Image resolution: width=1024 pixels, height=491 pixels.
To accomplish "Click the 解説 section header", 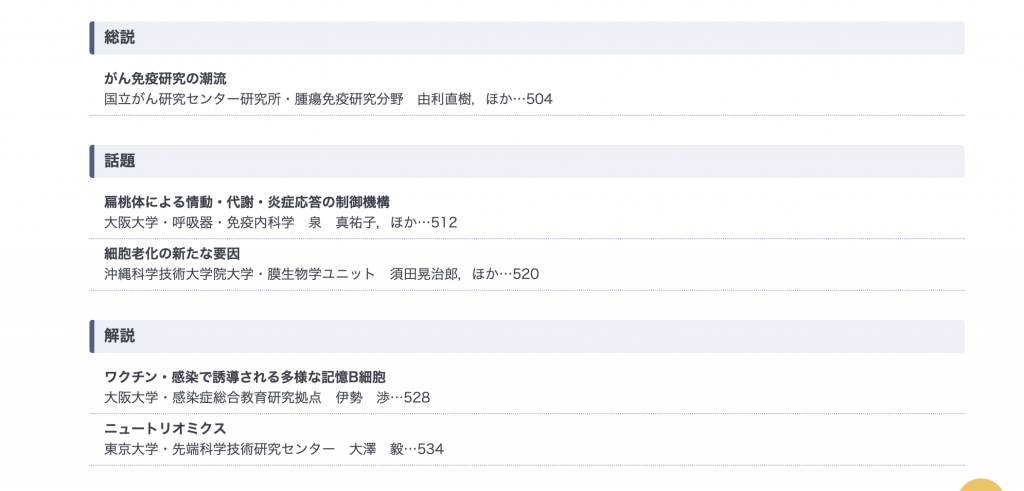I will pos(527,336).
